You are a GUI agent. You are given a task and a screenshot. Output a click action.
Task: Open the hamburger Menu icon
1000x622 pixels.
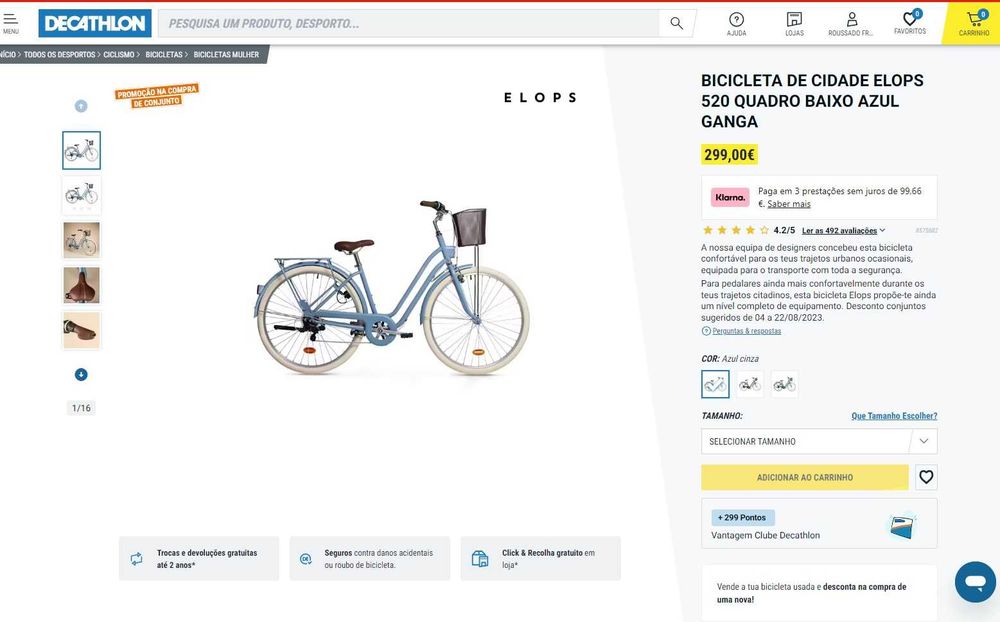[x=11, y=22]
